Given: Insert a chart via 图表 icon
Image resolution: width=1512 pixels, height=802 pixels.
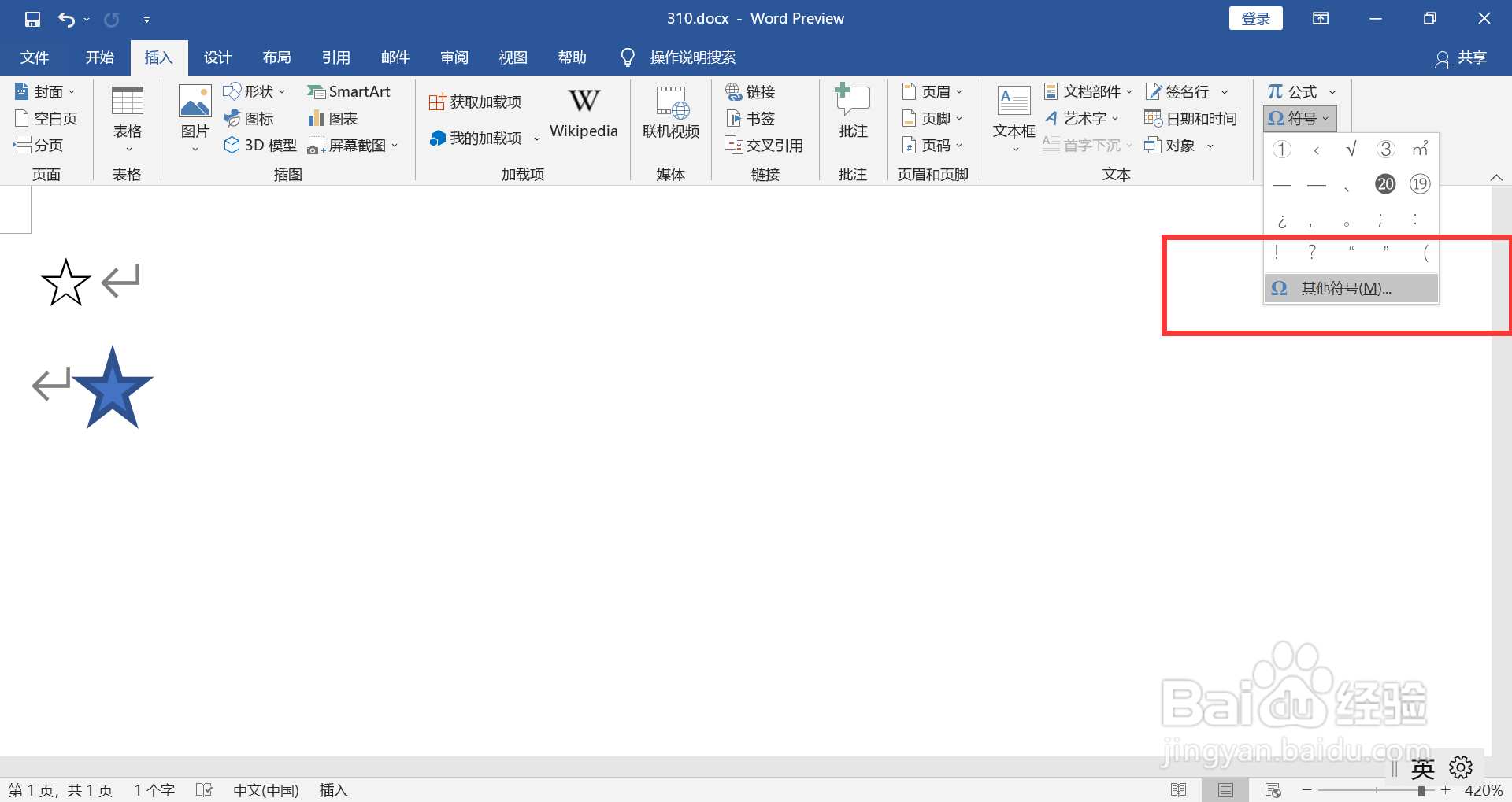Looking at the screenshot, I should [x=332, y=118].
